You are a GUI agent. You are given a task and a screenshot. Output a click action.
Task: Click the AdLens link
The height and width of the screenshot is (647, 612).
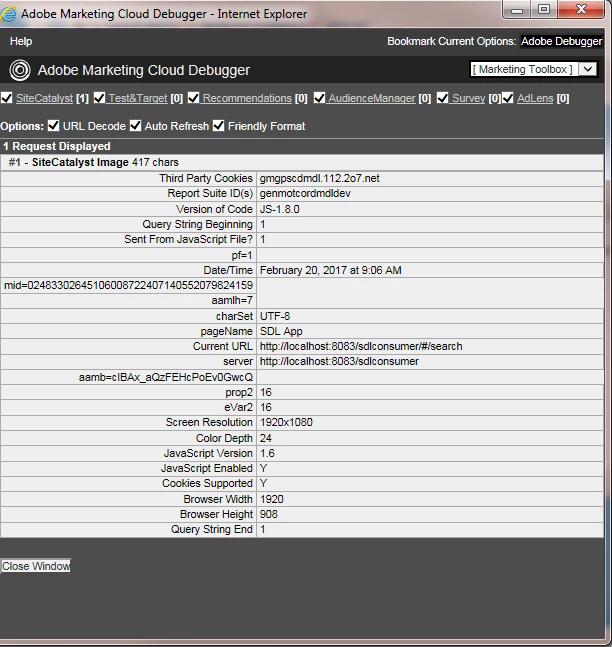(535, 98)
